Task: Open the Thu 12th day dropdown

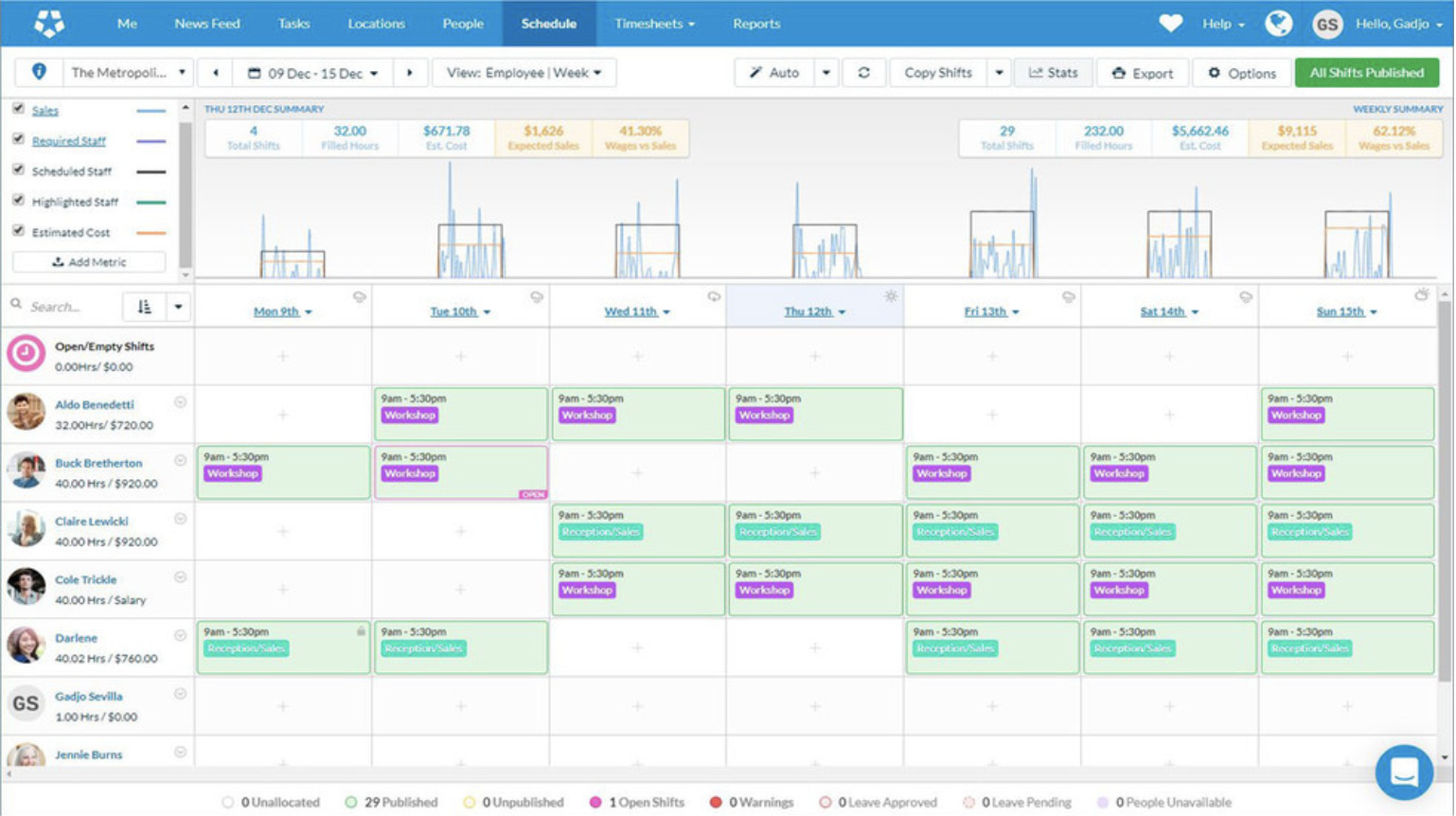Action: click(815, 311)
